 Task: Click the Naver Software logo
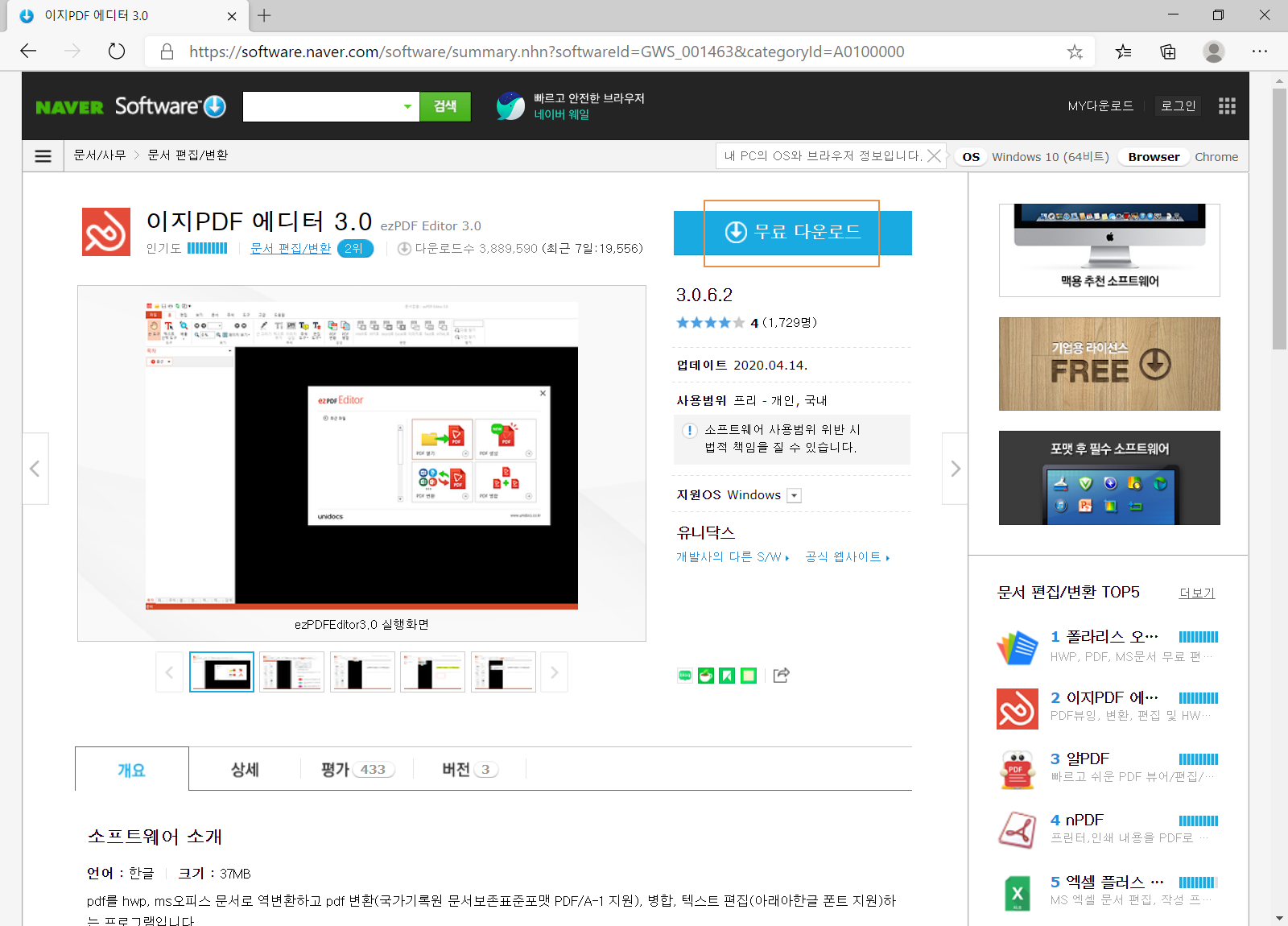(x=130, y=106)
